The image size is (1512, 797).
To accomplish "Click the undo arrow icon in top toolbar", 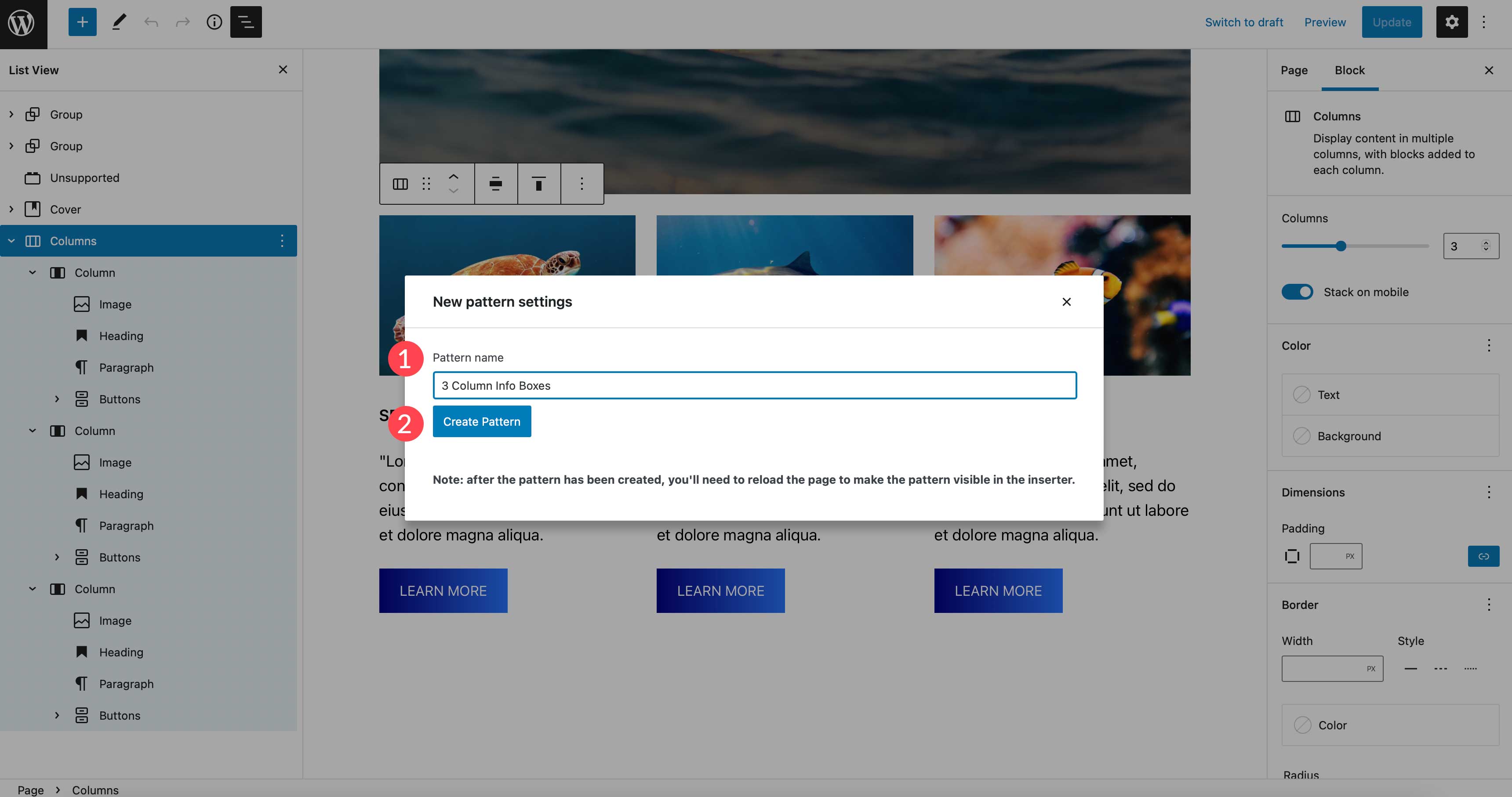I will (x=149, y=21).
